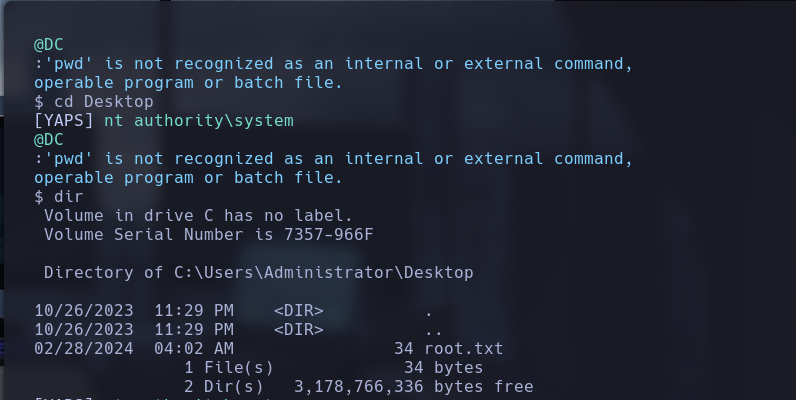Screen dimensions: 796x400
Task: Click the double-dot parent directory entry
Action: click(433, 330)
